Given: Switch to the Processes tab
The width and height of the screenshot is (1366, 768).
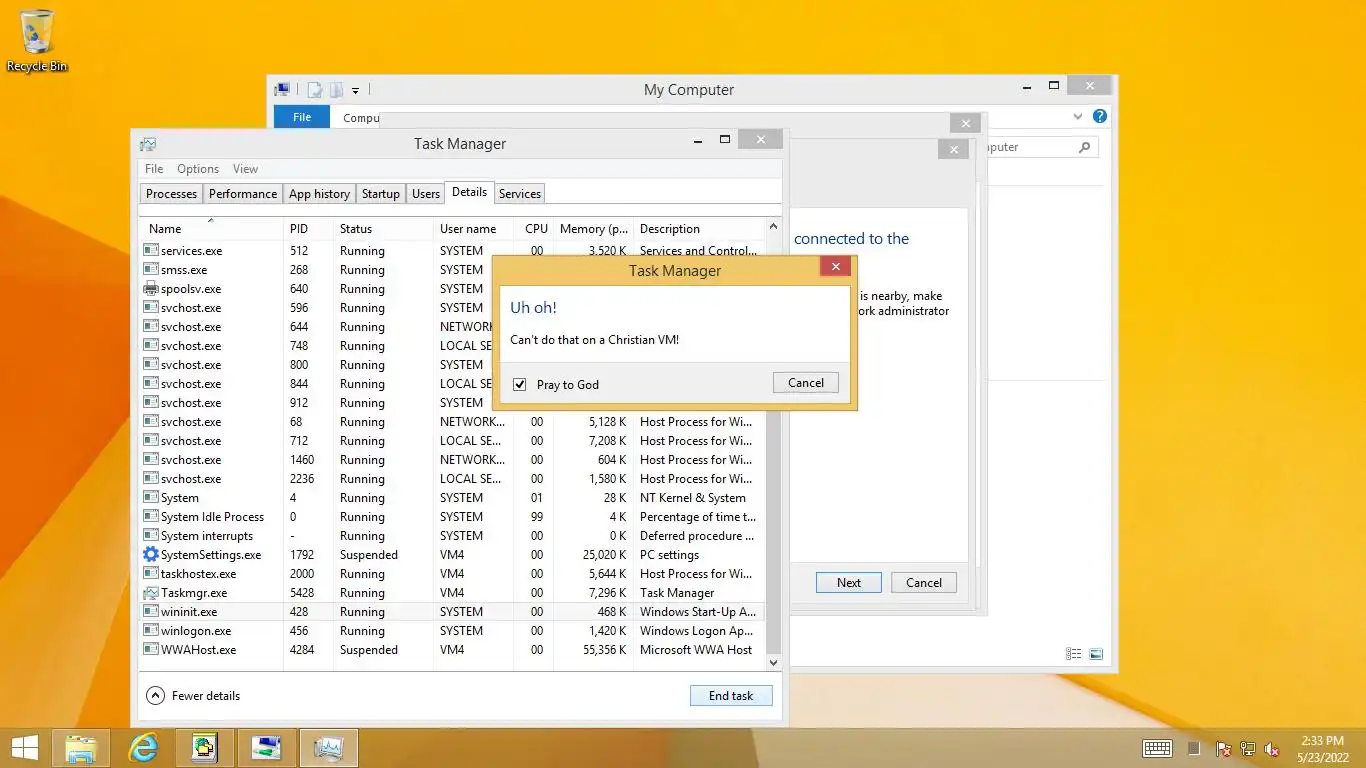Looking at the screenshot, I should 171,194.
